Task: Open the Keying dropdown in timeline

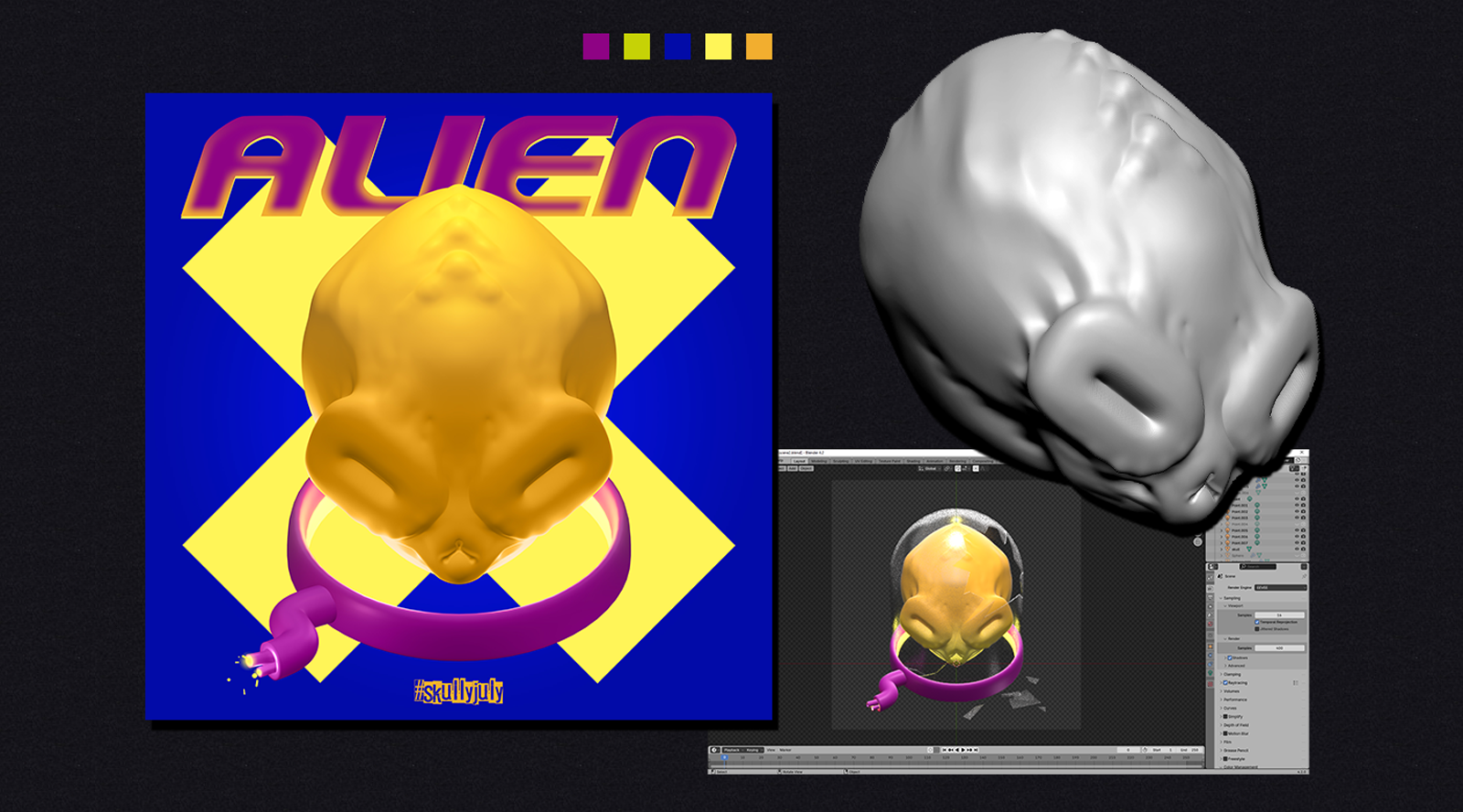Action: point(753,750)
